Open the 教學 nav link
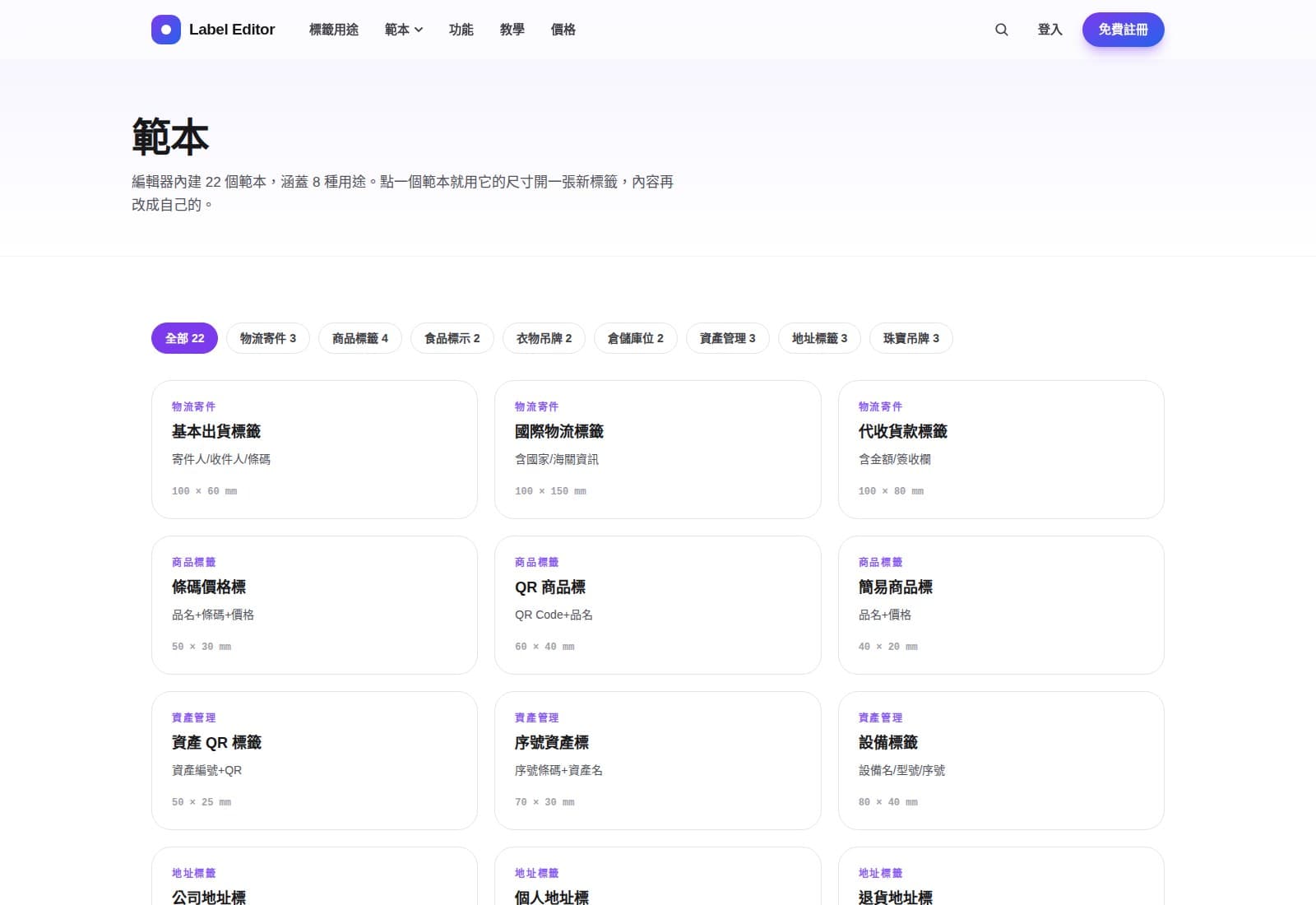 [512, 30]
